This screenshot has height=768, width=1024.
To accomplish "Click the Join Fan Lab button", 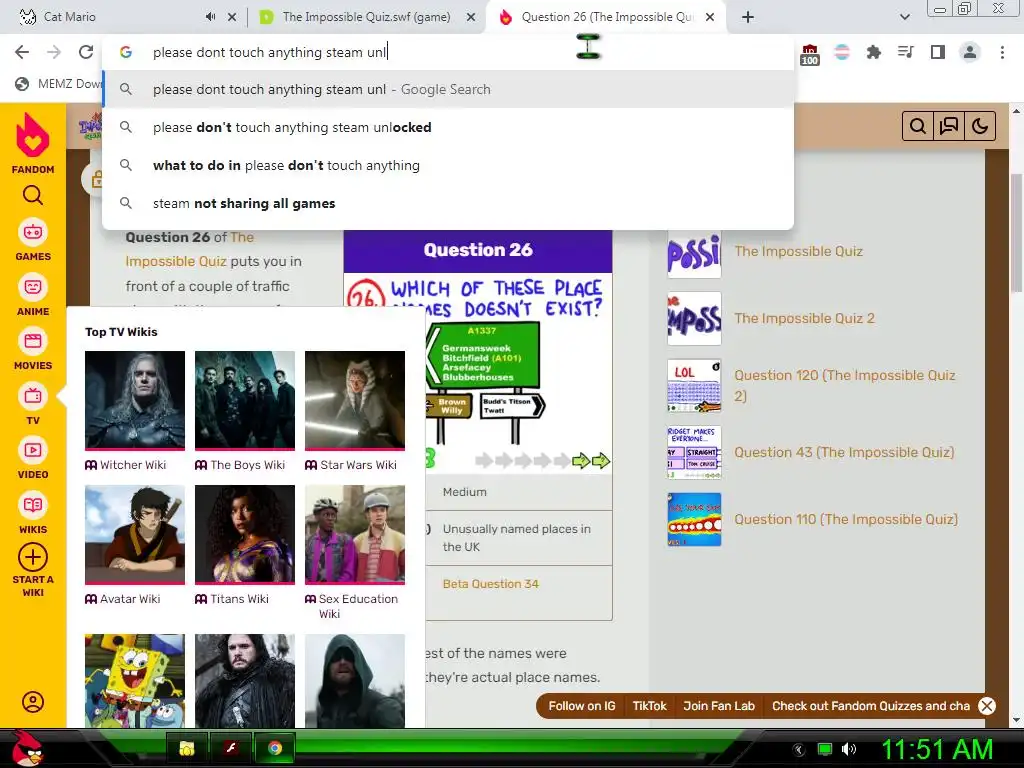I will 719,706.
